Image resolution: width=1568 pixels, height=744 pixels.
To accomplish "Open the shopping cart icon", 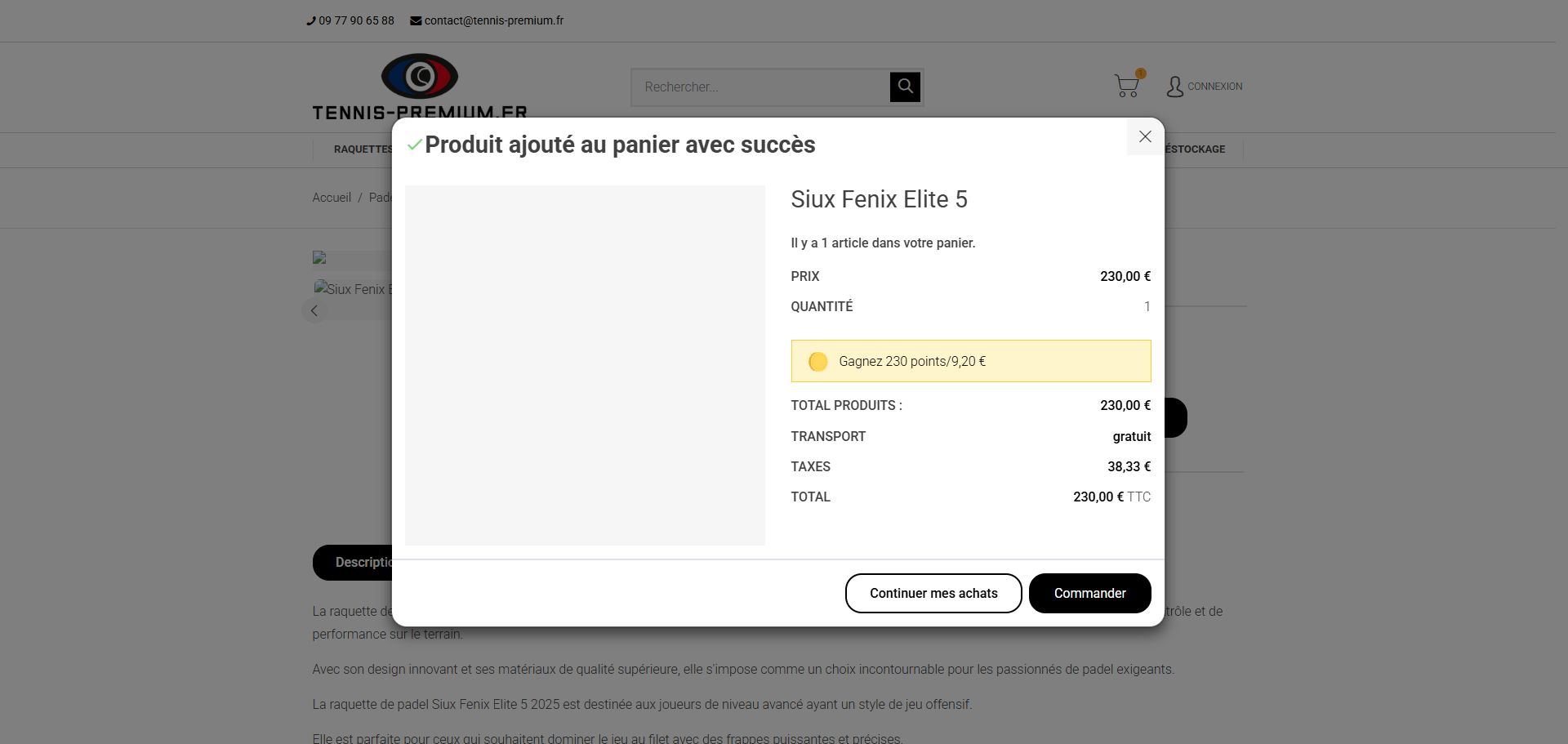I will 1127,86.
